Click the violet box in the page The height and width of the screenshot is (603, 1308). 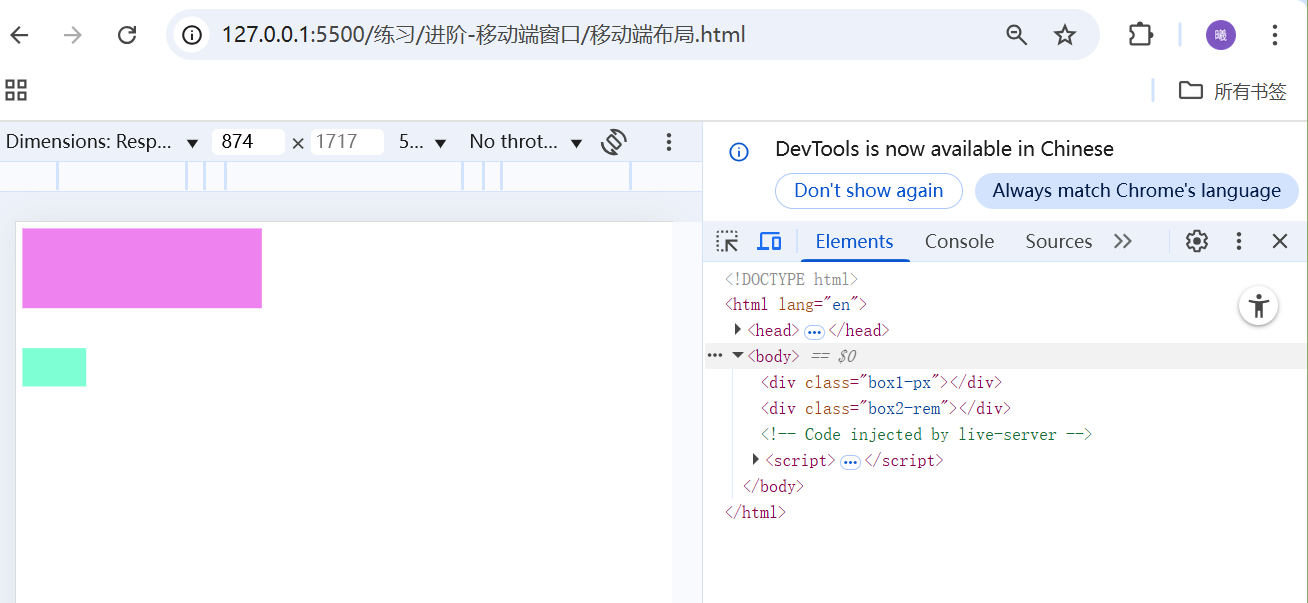pyautogui.click(x=142, y=268)
